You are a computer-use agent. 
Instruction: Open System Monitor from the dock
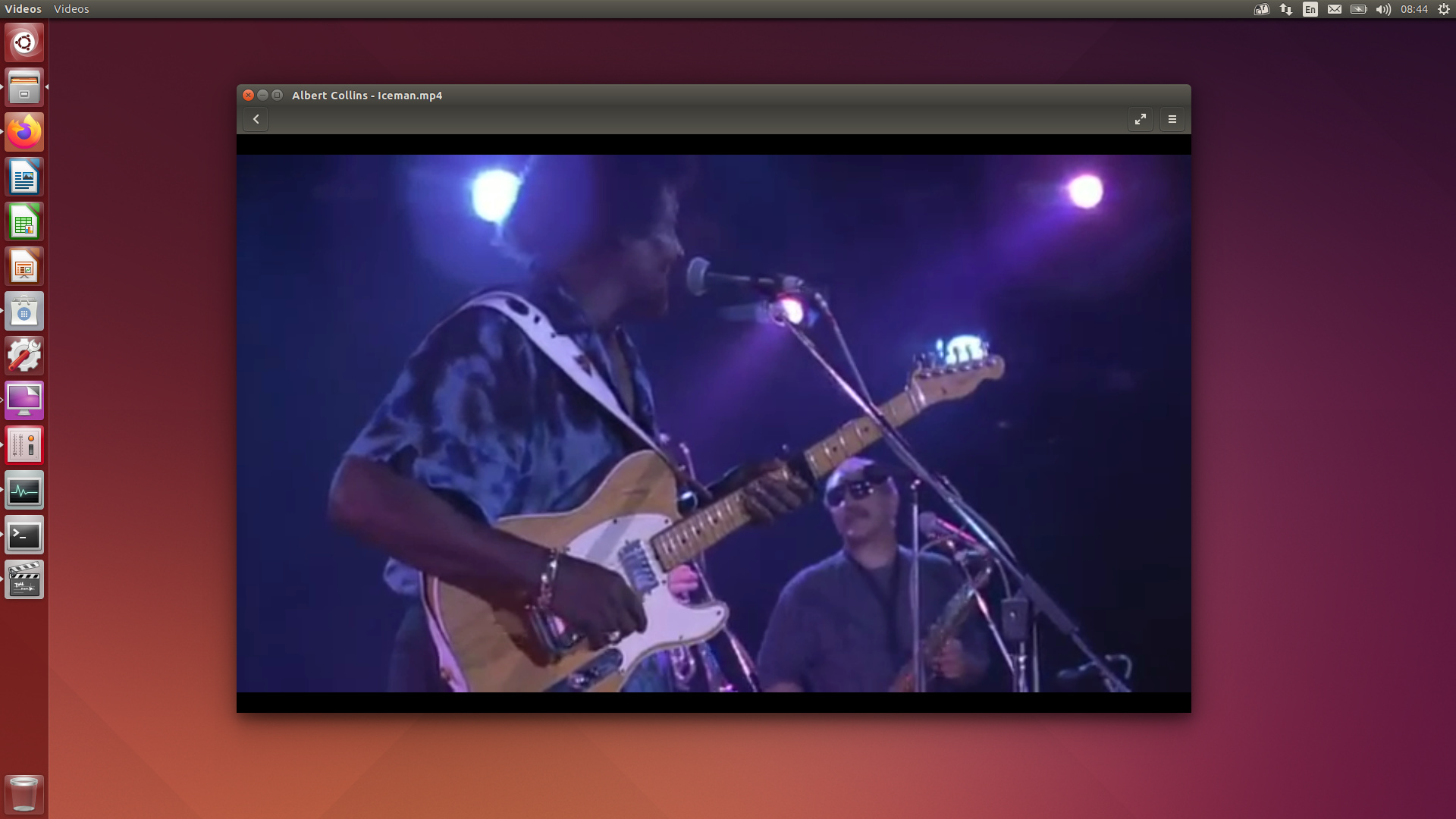pyautogui.click(x=24, y=491)
